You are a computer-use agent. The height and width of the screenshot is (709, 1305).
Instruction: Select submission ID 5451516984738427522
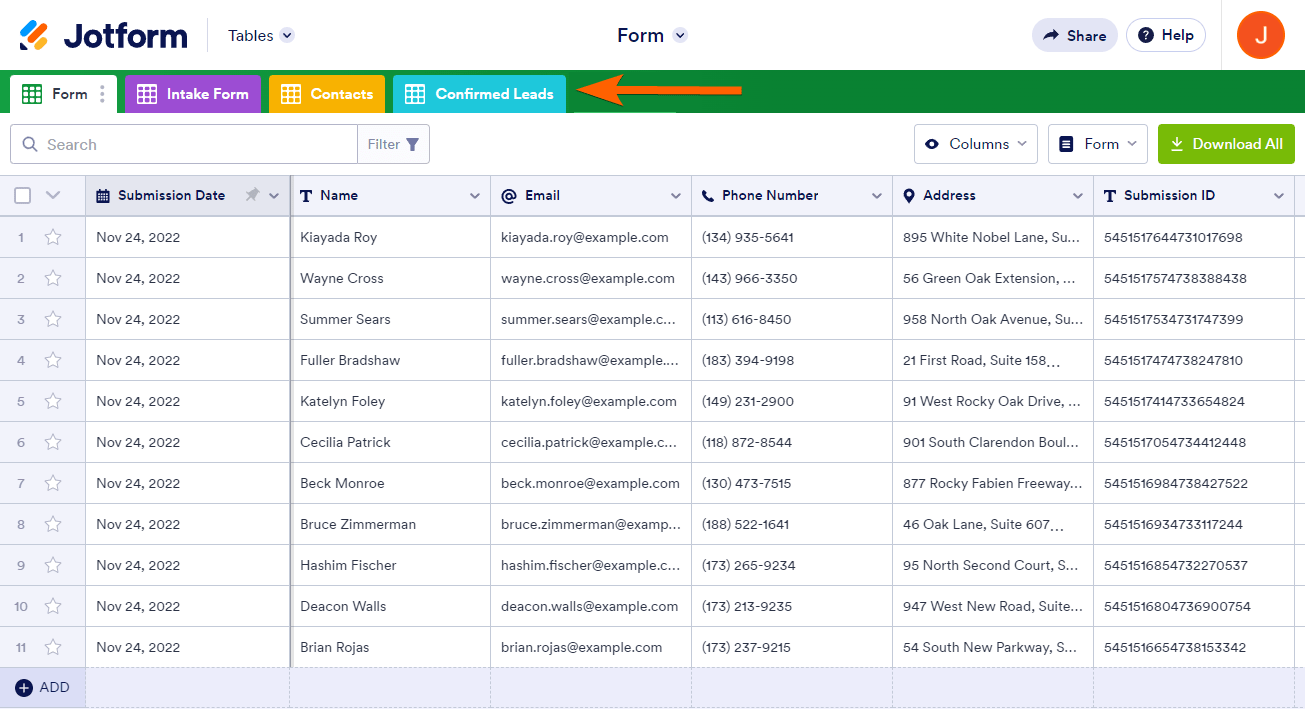(x=1194, y=483)
